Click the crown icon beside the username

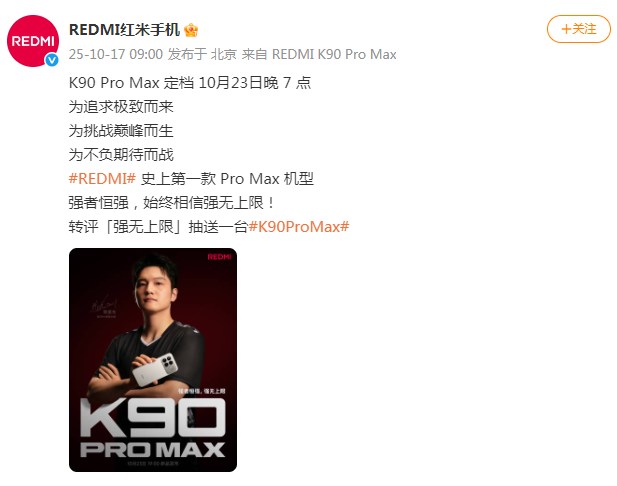tap(191, 30)
